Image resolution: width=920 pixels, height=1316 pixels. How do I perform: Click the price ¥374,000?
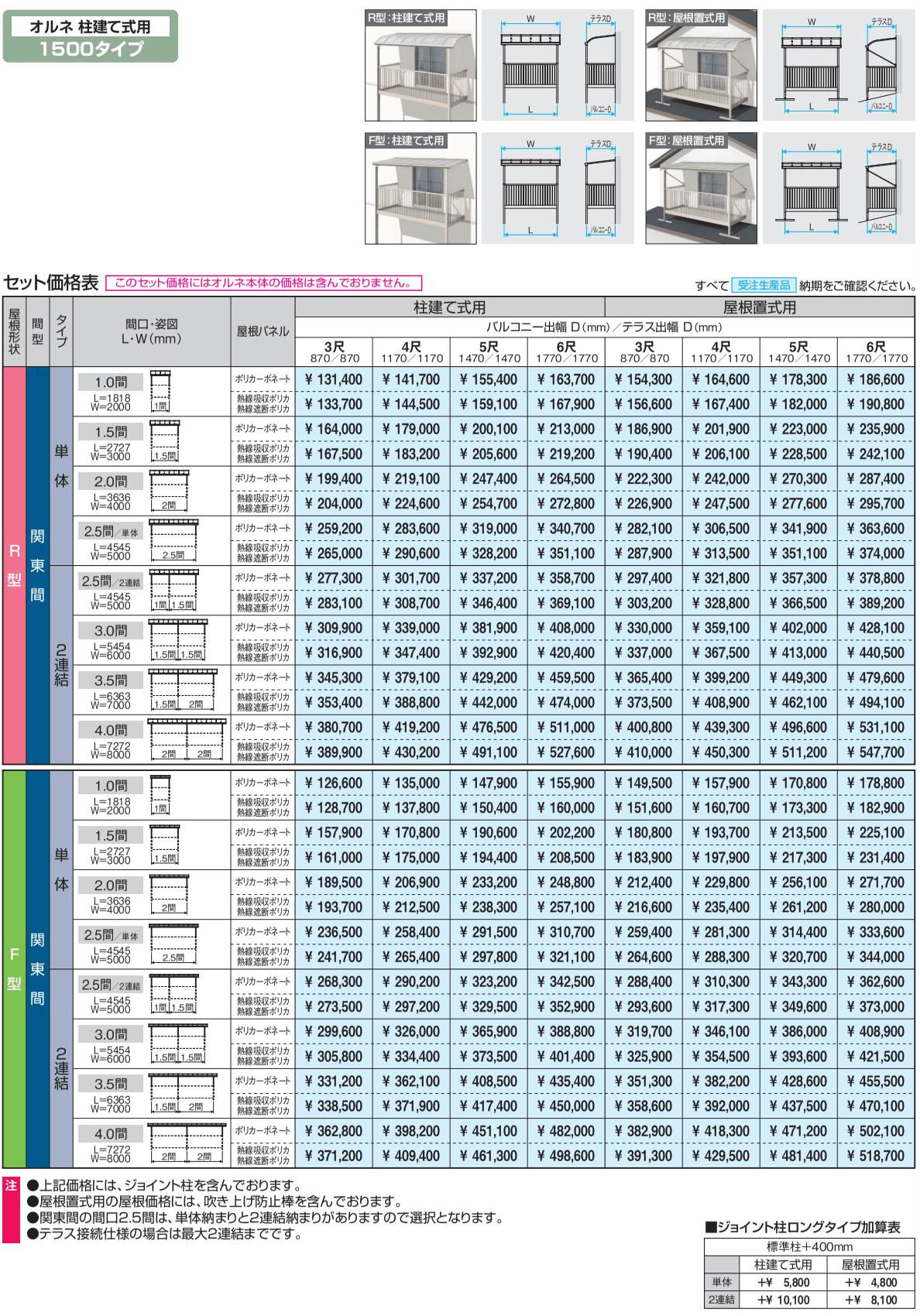[x=876, y=553]
